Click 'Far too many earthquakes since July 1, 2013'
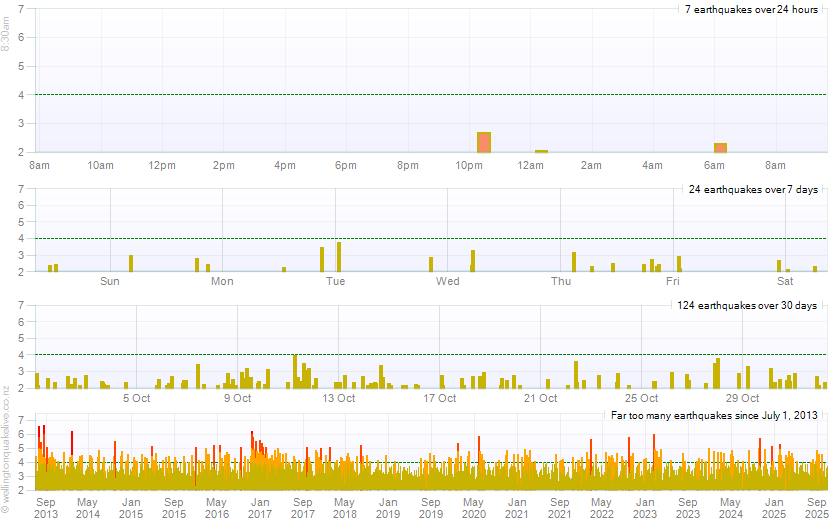Screen dimensions: 835x530 714,415
